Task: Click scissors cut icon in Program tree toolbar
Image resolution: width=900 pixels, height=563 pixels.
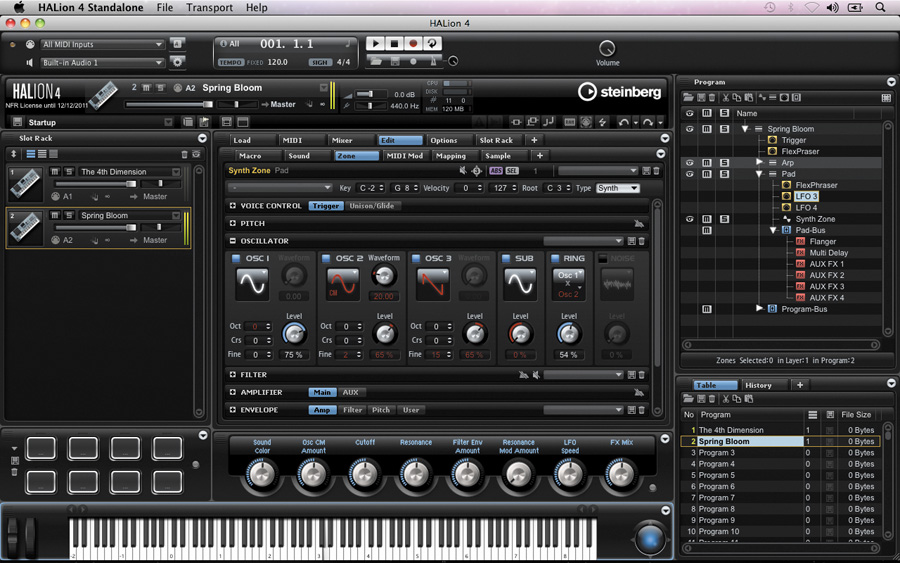Action: pyautogui.click(x=726, y=98)
